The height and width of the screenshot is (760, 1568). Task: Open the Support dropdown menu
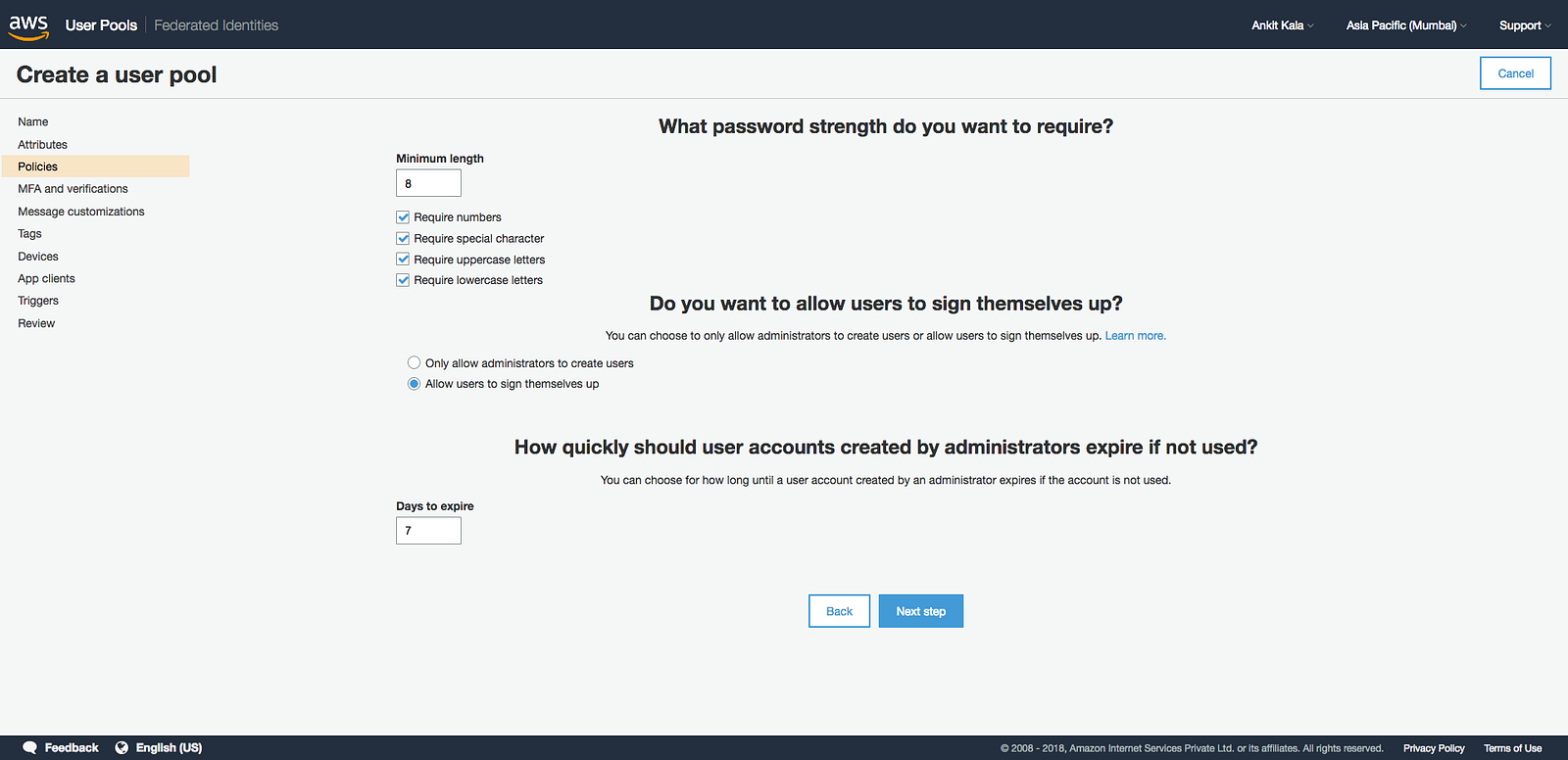point(1524,25)
